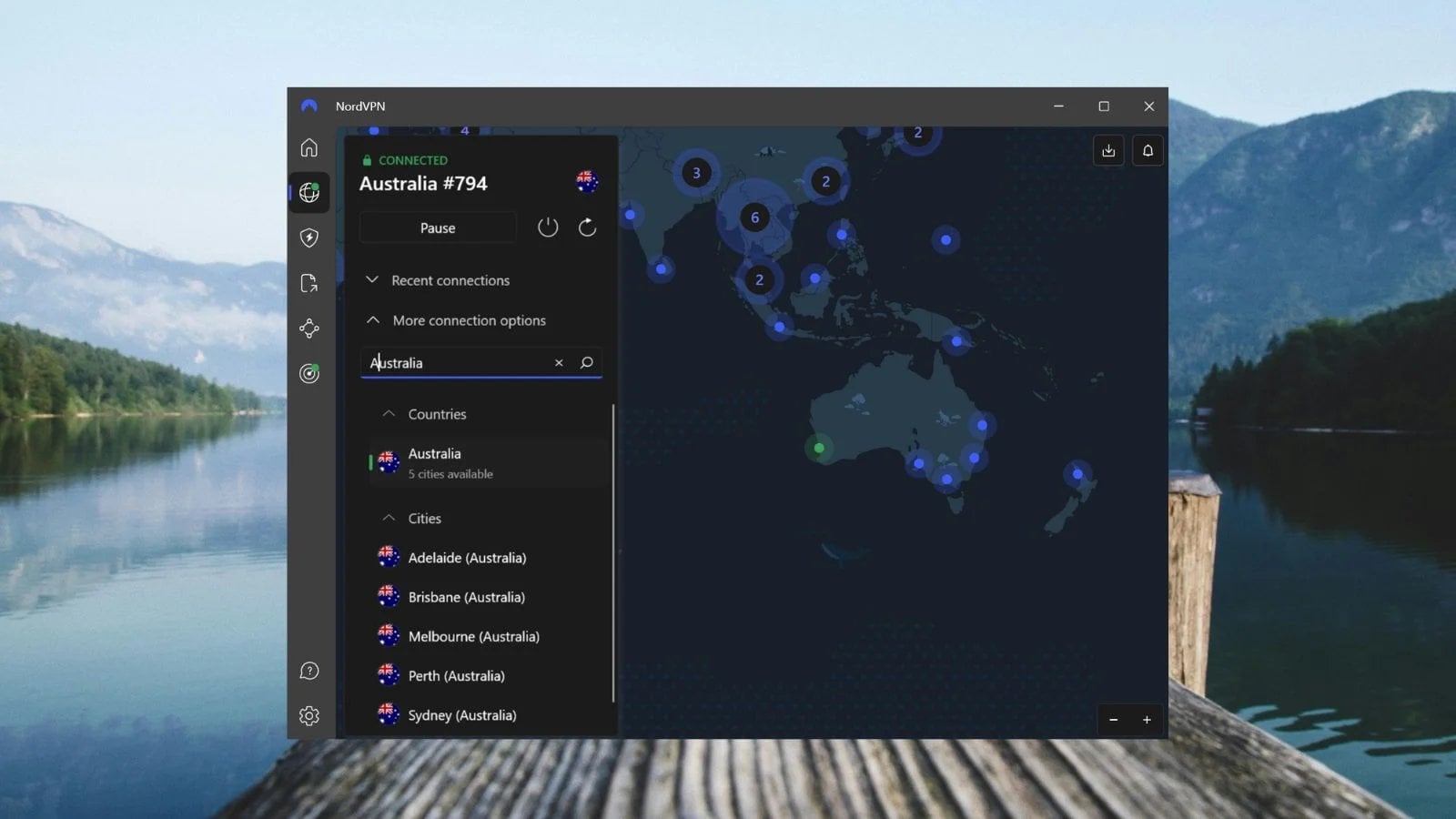This screenshot has width=1456, height=819.
Task: Collapse the Countries results section
Action: click(389, 413)
